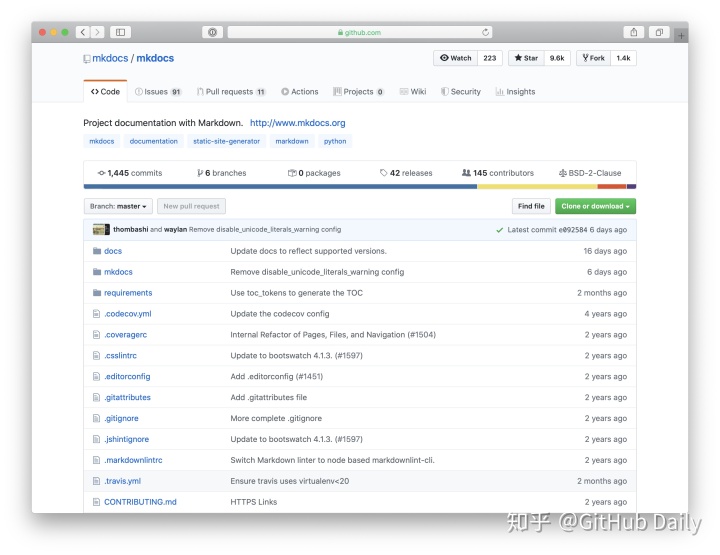Click the mkdocs folder icon in file list
The height and width of the screenshot is (555, 720).
[x=97, y=272]
